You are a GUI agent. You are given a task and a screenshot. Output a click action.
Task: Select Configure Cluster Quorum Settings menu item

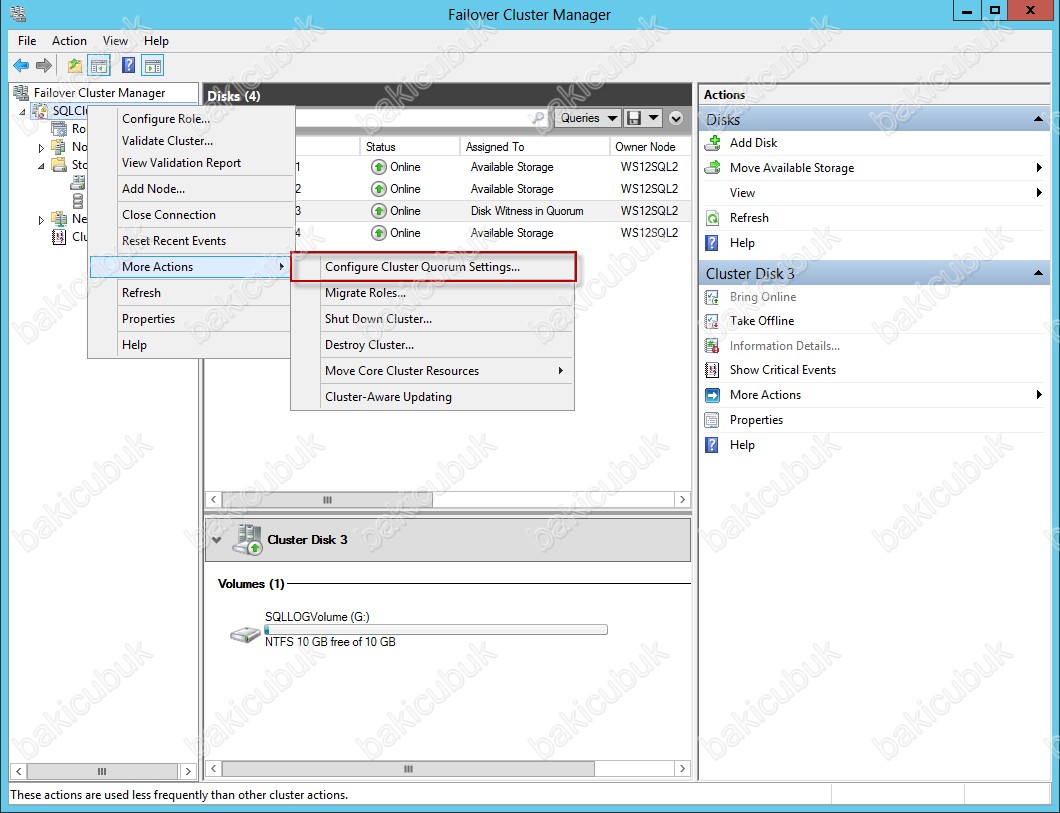422,267
